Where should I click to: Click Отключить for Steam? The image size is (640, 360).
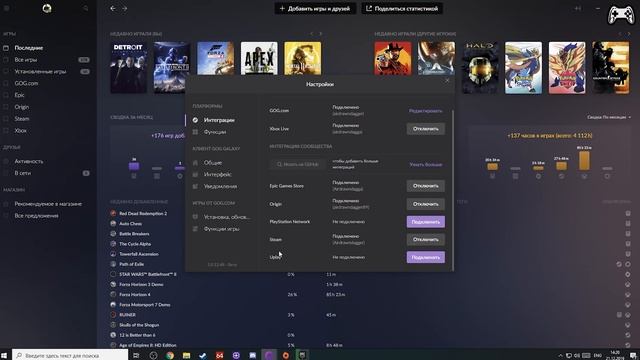tap(426, 239)
